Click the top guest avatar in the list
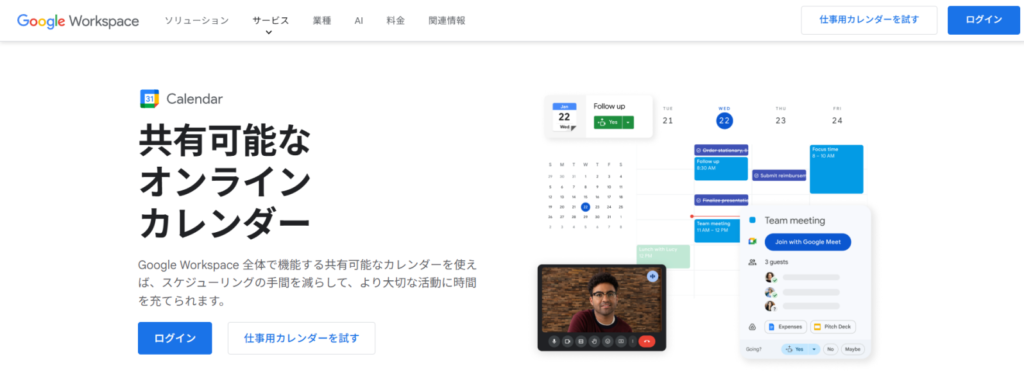Screen dimensions: 1024x388 click(x=771, y=277)
